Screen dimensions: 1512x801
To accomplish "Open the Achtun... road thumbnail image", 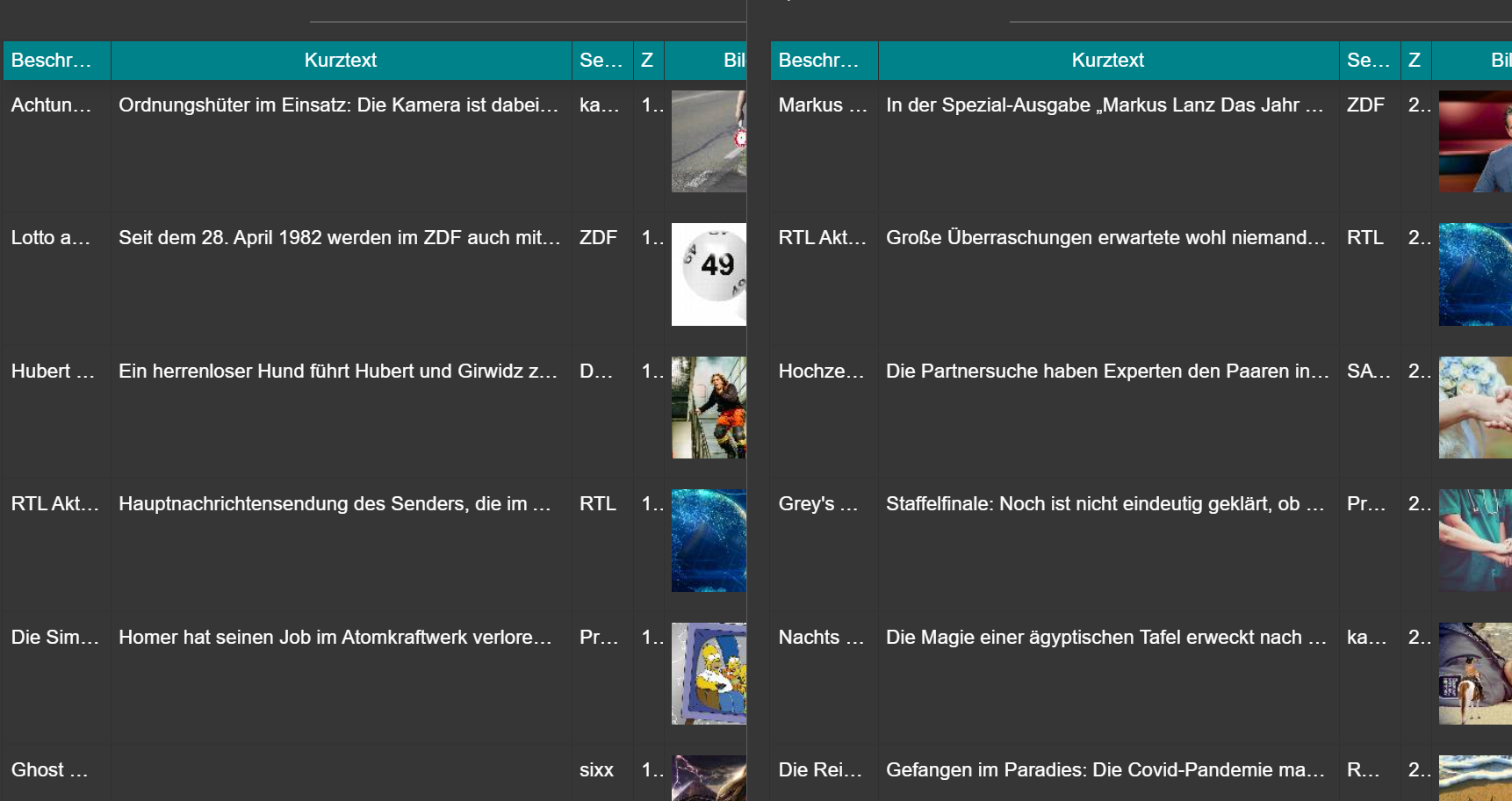I will (709, 141).
